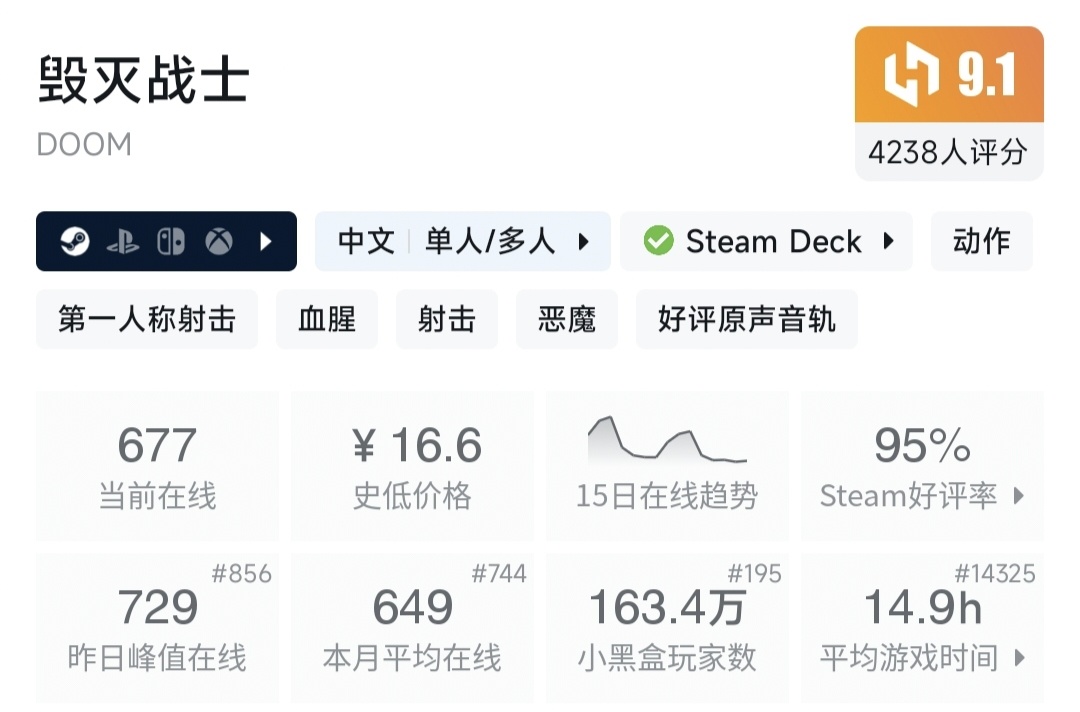Click the Nintendo Switch platform icon
The width and height of the screenshot is (1080, 712).
[x=171, y=242]
